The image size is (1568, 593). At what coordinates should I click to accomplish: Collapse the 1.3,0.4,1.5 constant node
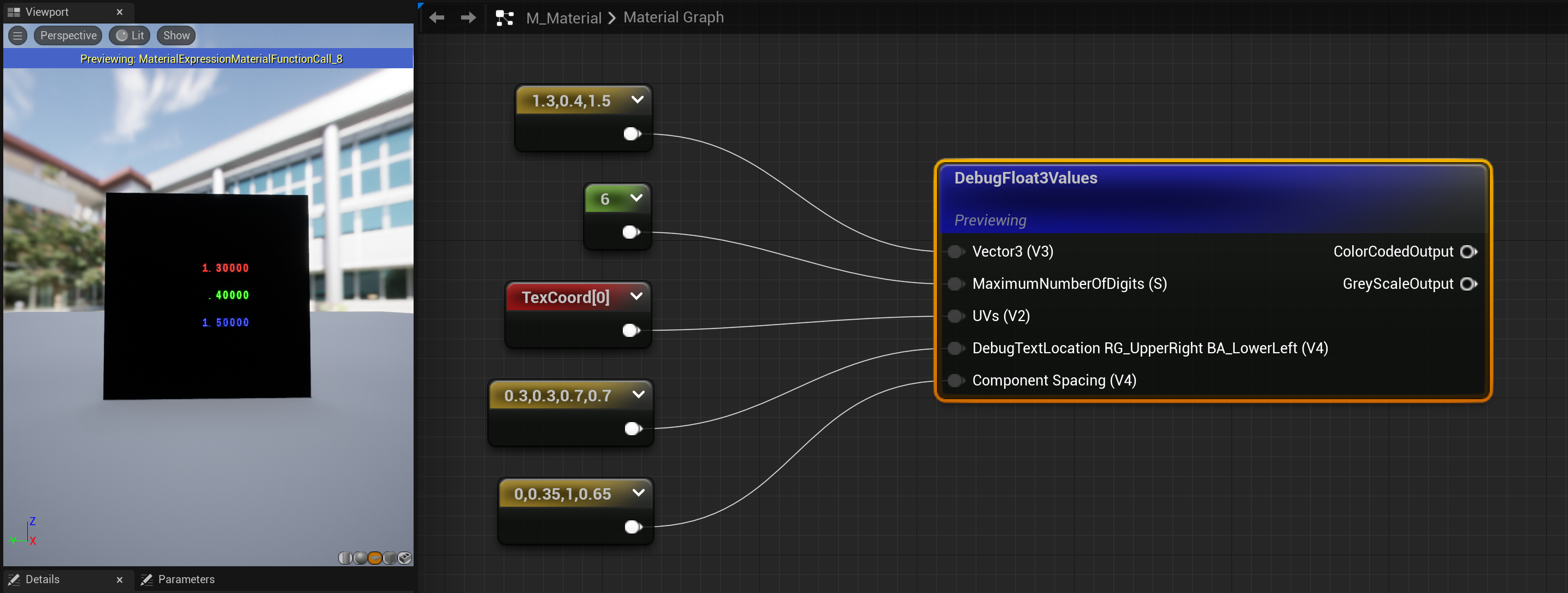[x=637, y=100]
